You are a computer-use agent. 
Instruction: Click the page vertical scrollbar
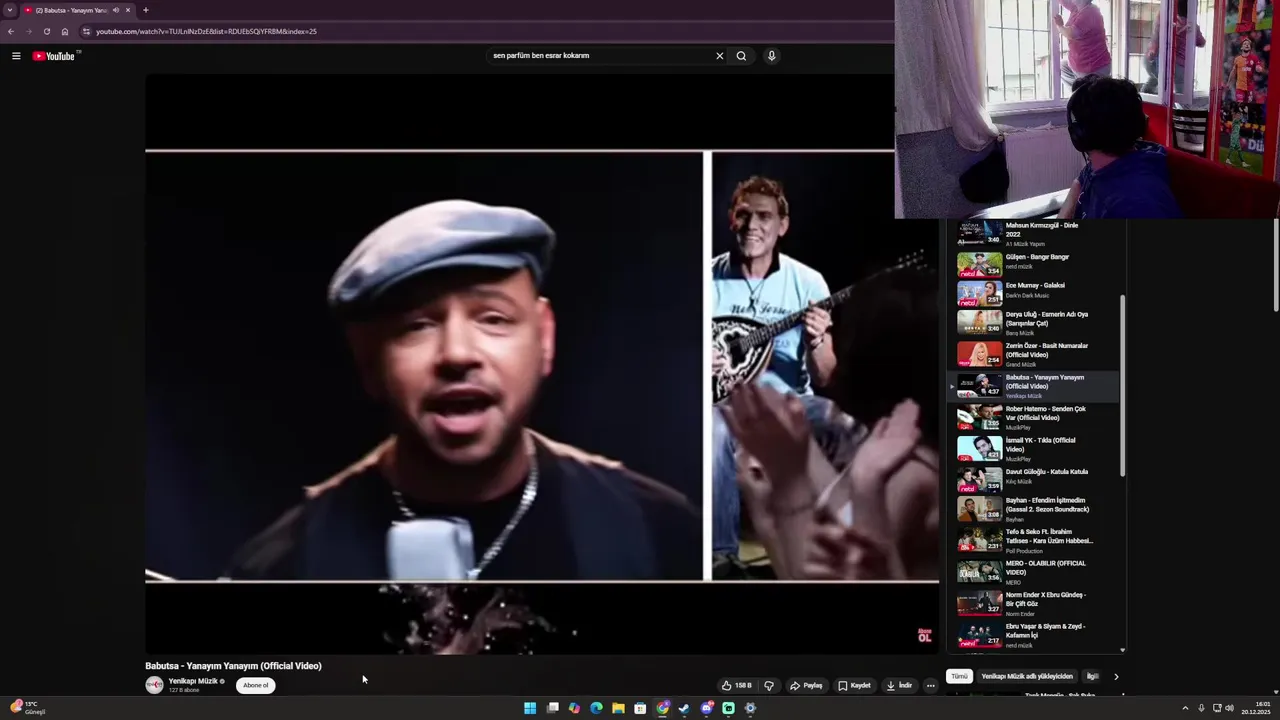pos(1275,263)
